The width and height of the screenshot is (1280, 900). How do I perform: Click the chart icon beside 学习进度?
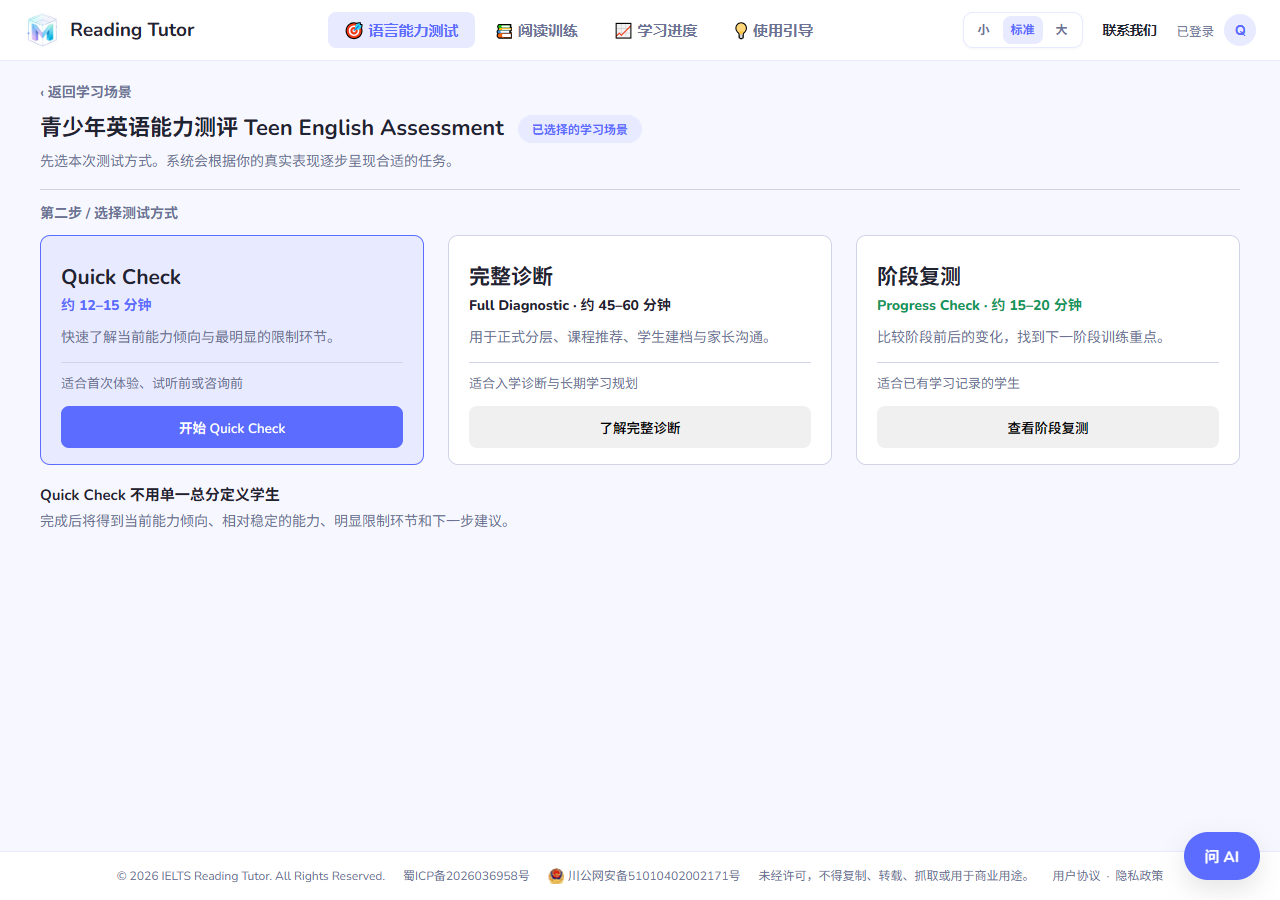click(623, 31)
